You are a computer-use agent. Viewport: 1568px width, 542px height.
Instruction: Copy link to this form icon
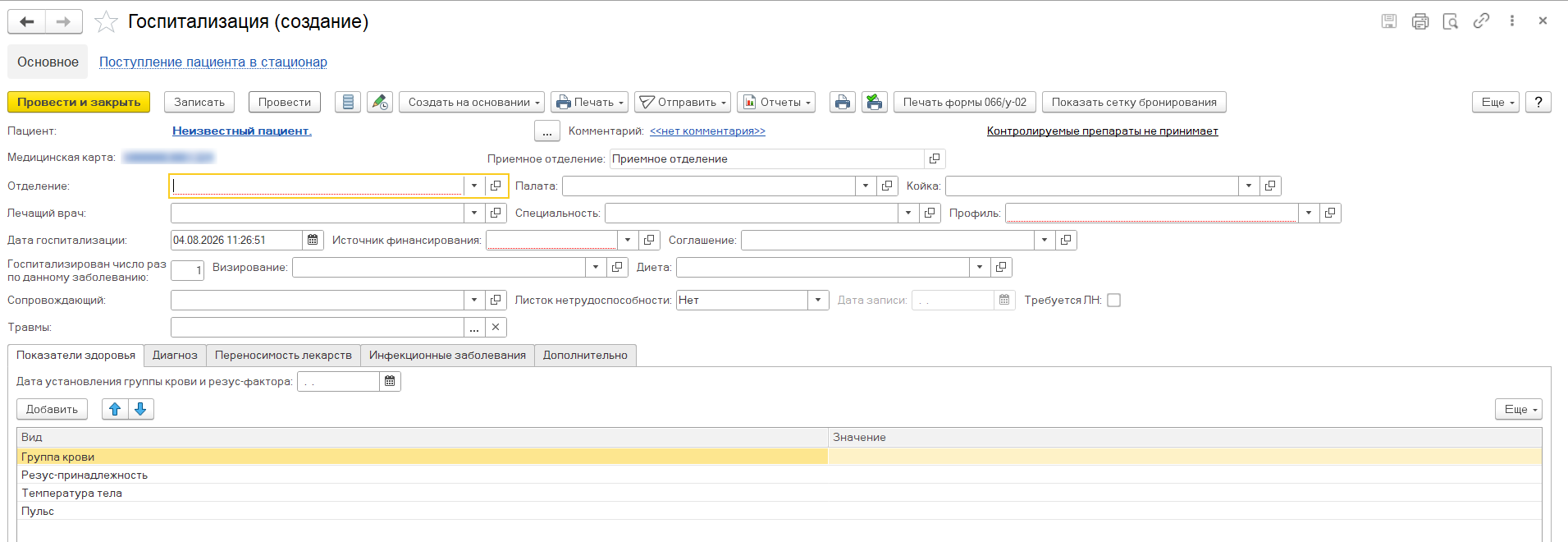(1481, 21)
